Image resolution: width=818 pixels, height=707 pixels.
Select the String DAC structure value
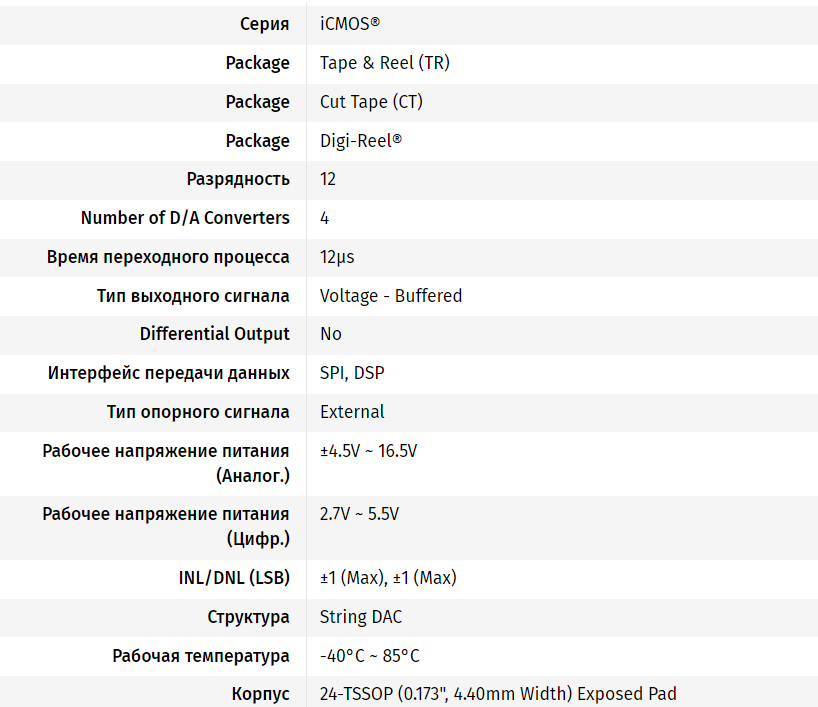[361, 617]
